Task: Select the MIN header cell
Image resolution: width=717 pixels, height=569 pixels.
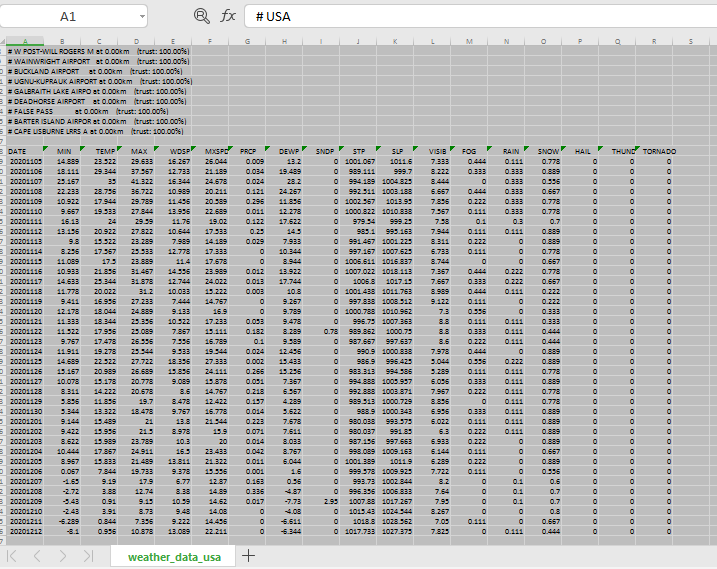Action: 62,151
